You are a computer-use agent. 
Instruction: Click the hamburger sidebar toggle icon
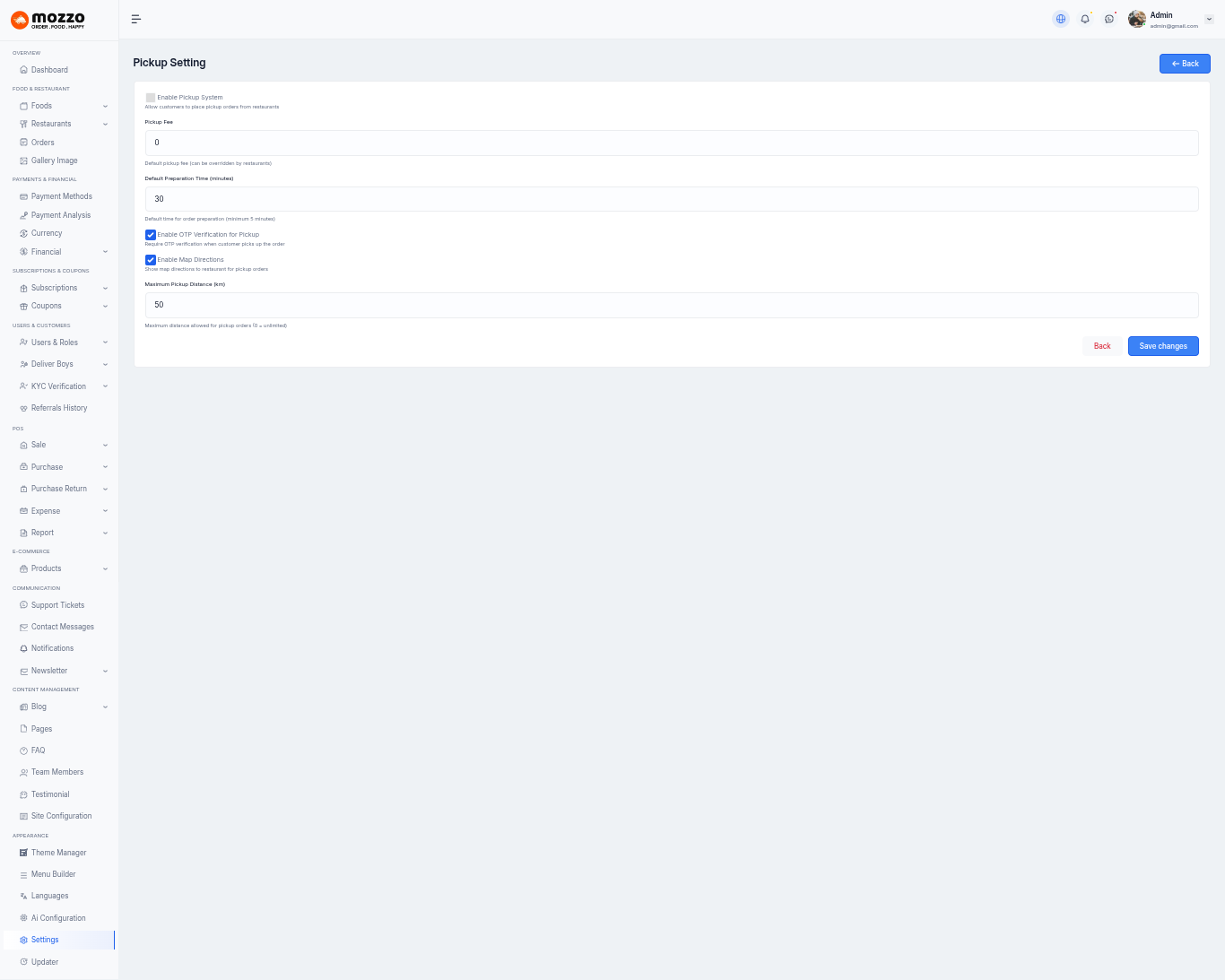coord(136,19)
